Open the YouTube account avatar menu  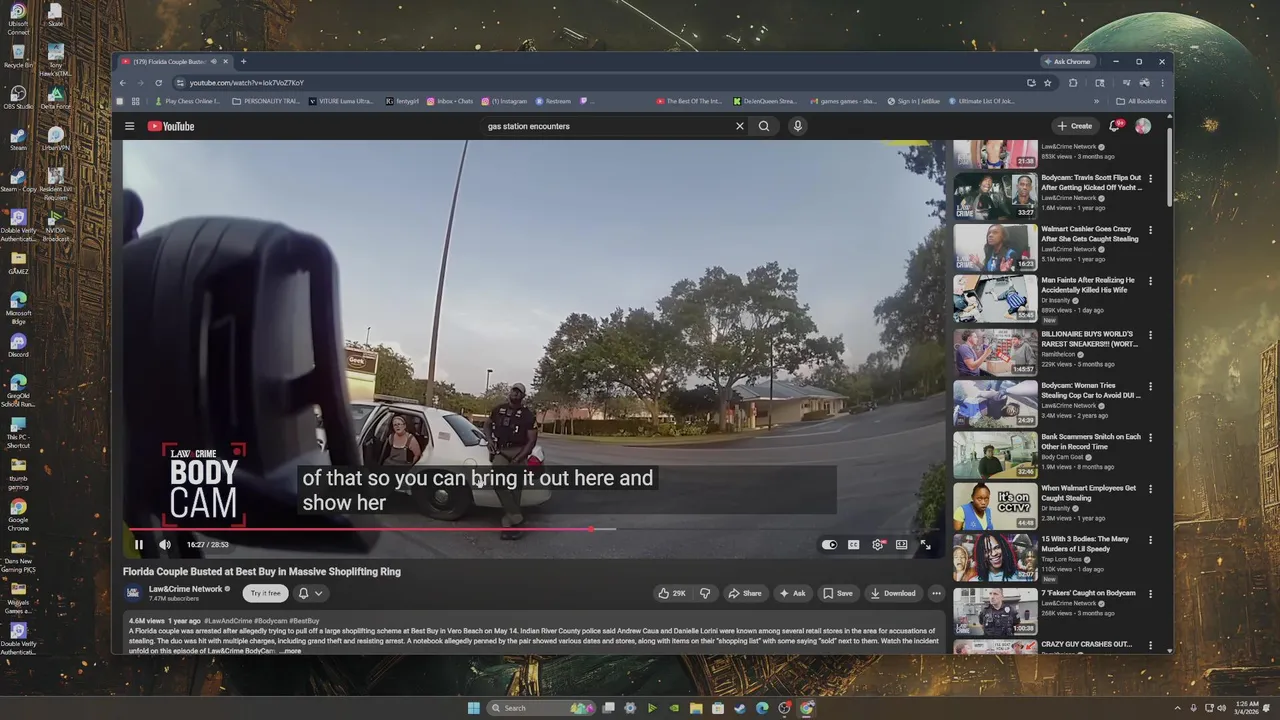point(1143,126)
